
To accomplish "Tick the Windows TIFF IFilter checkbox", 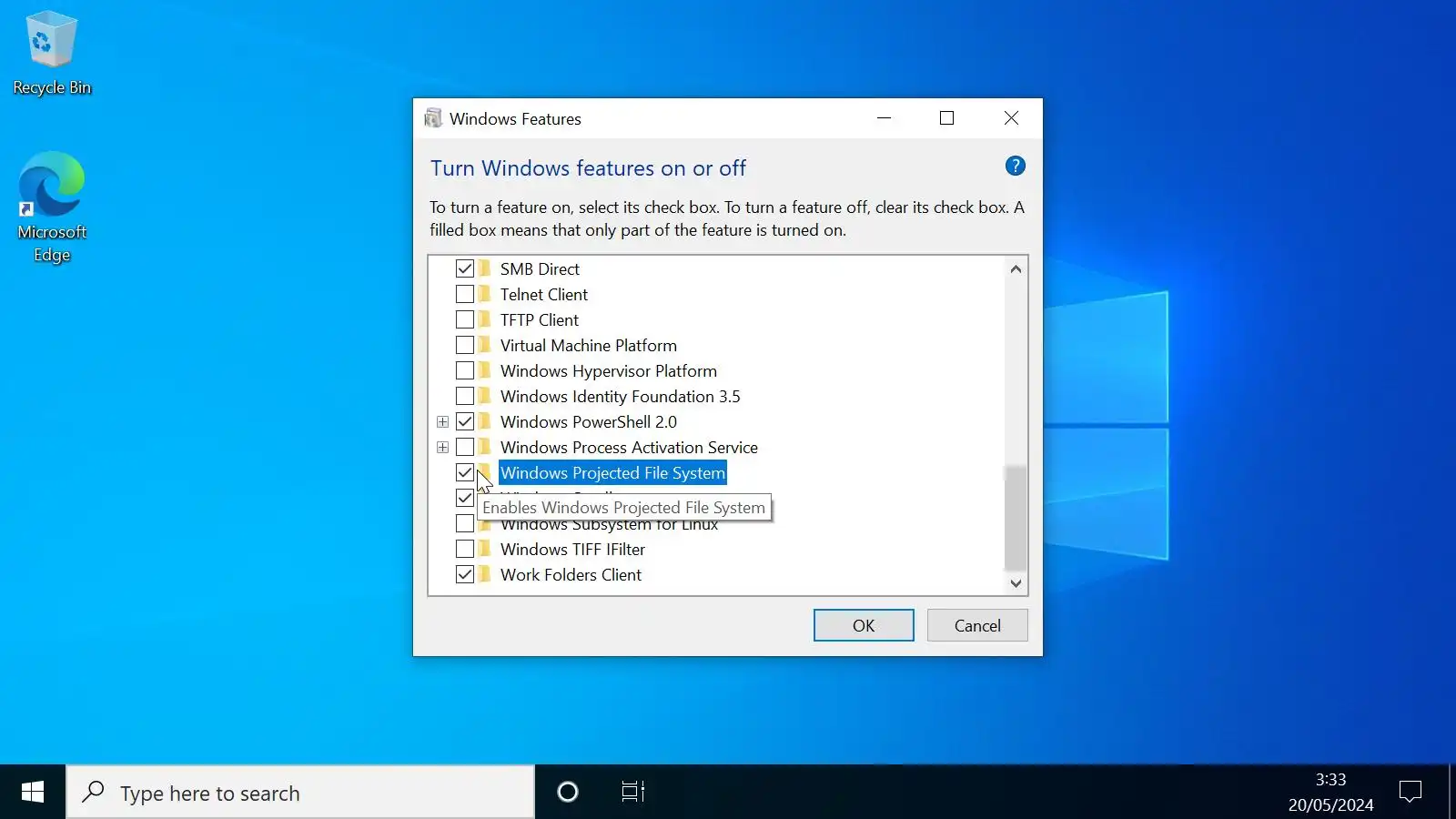I will [465, 549].
